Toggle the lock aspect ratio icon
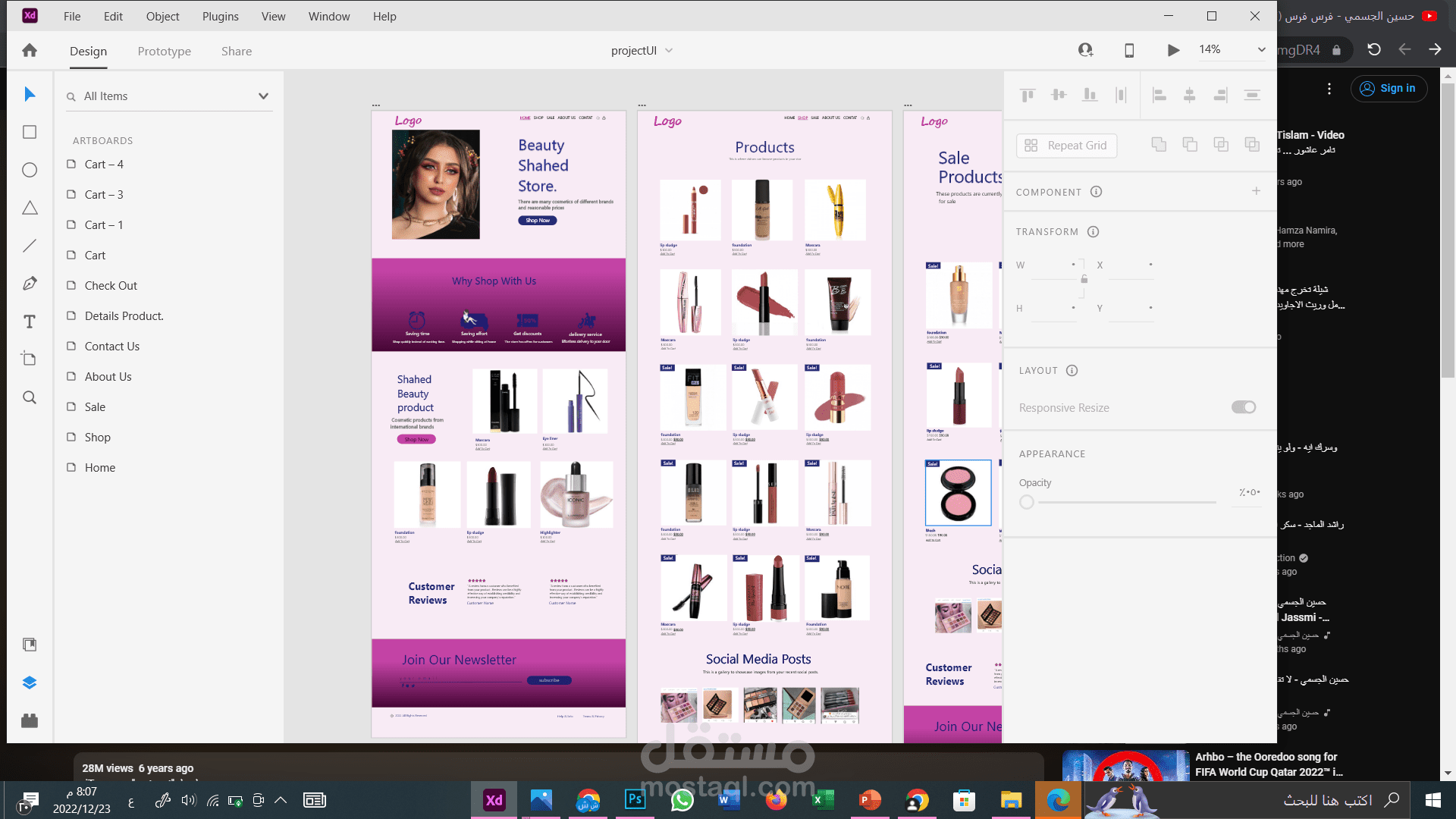 pos(1084,279)
